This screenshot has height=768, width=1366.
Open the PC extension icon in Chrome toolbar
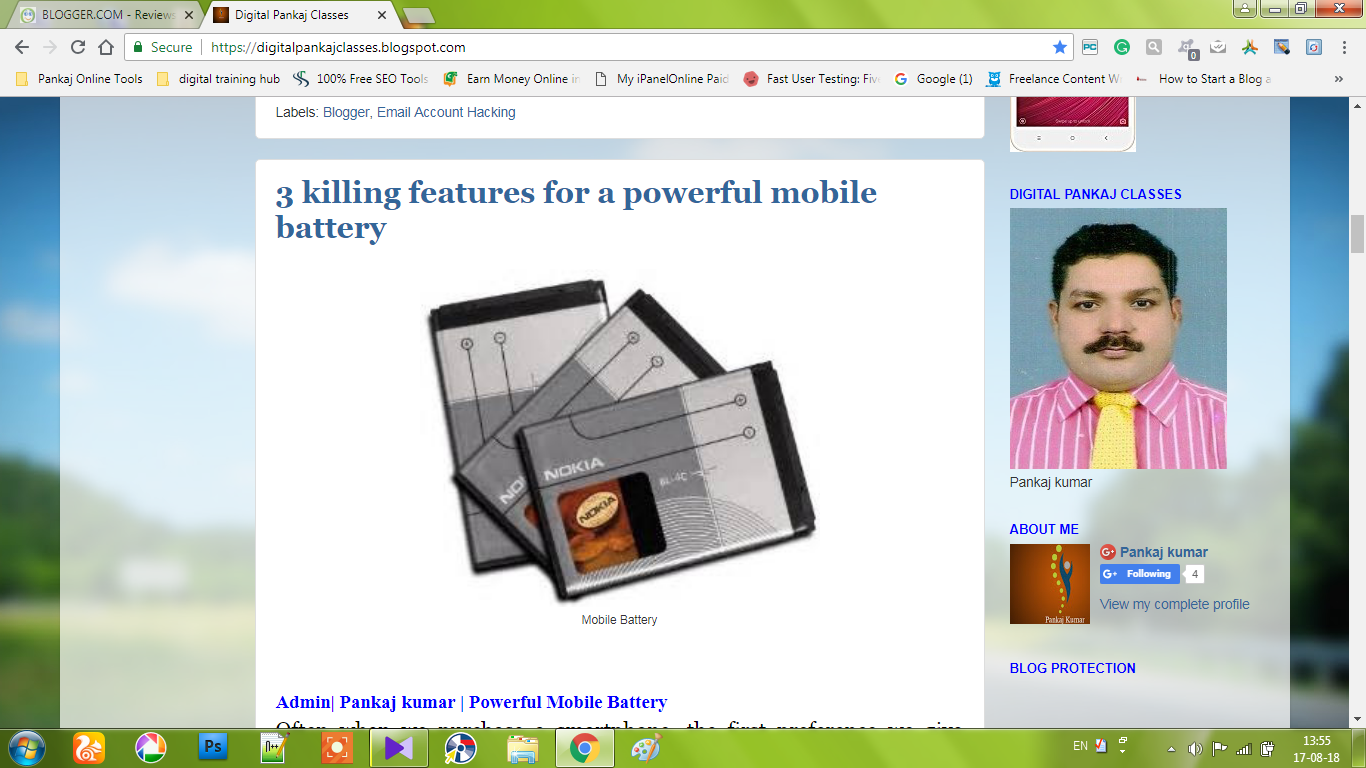tap(1090, 47)
